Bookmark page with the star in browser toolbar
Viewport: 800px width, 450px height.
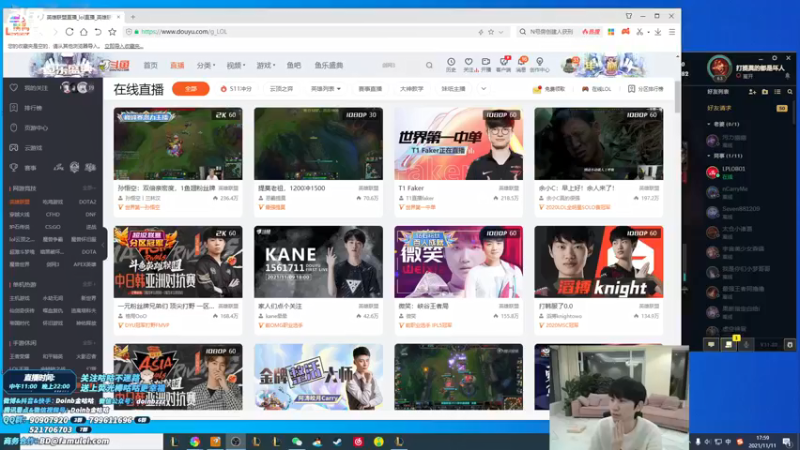(x=112, y=32)
